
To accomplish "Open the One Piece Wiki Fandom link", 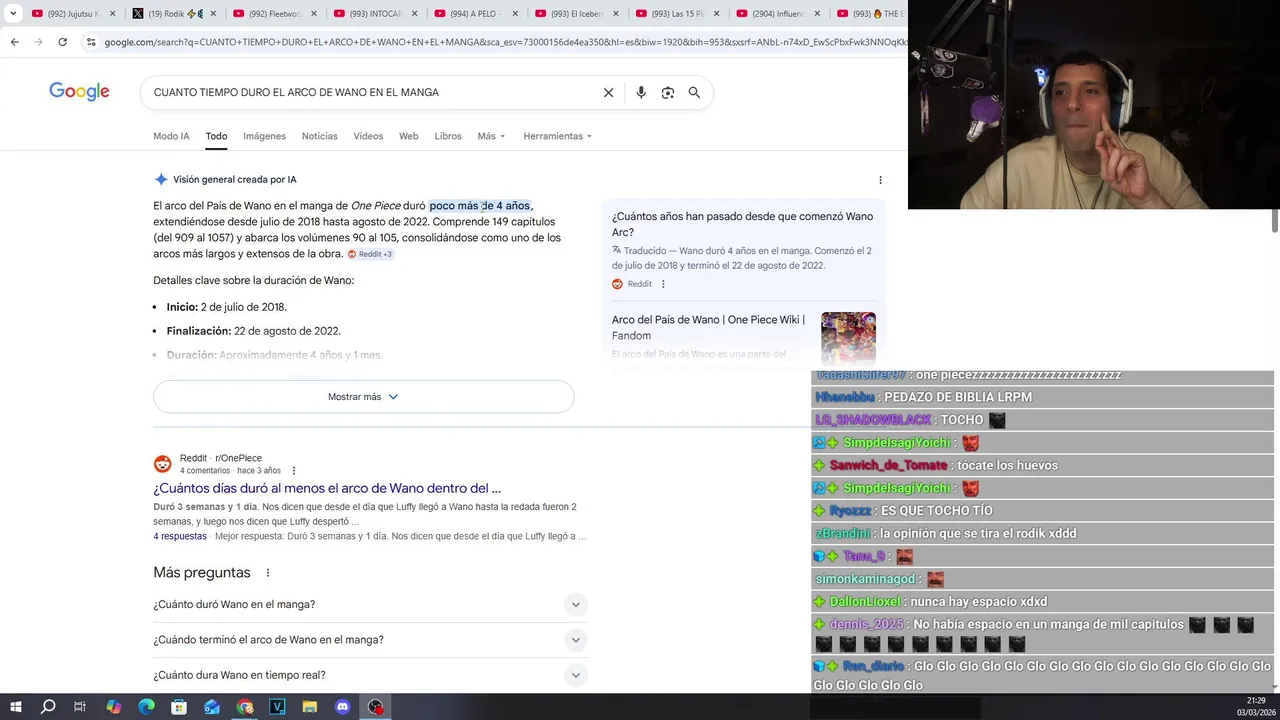I will coord(708,327).
